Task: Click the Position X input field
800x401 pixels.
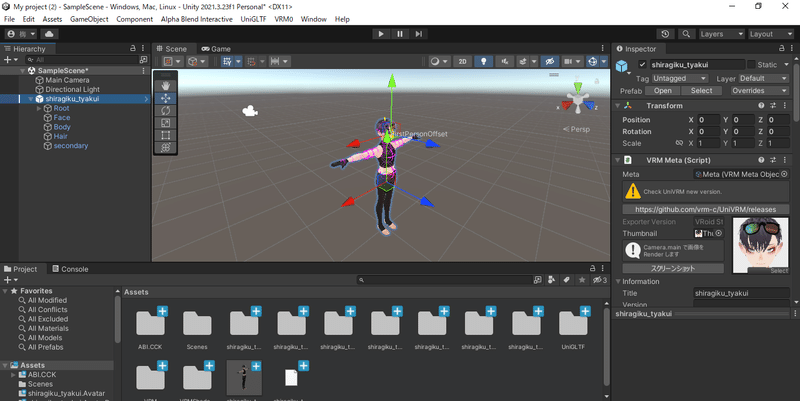Action: pyautogui.click(x=708, y=120)
